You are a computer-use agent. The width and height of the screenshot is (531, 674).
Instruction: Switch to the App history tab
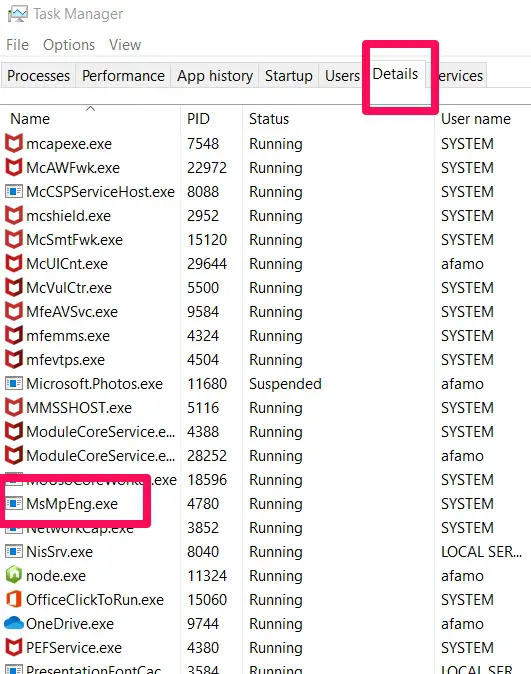[x=215, y=76]
